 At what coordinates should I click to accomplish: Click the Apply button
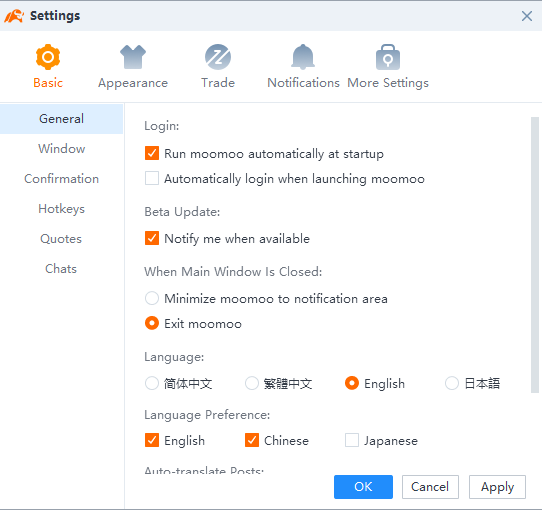tap(497, 487)
